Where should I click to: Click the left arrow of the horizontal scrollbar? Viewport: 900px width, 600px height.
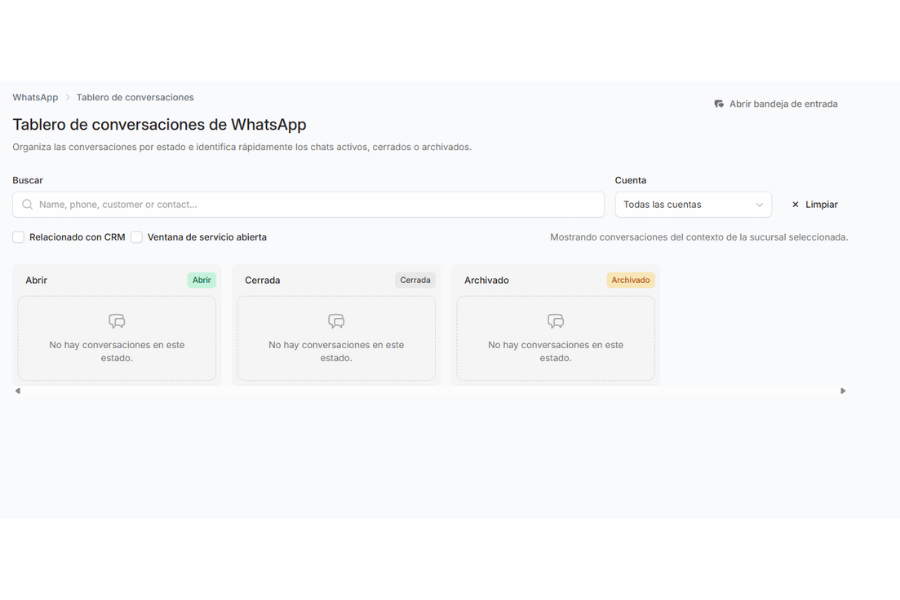point(18,391)
